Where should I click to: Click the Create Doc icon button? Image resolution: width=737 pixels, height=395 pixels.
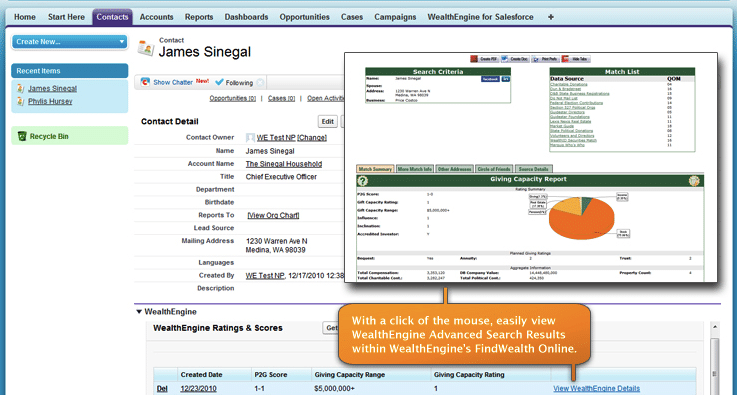515,59
